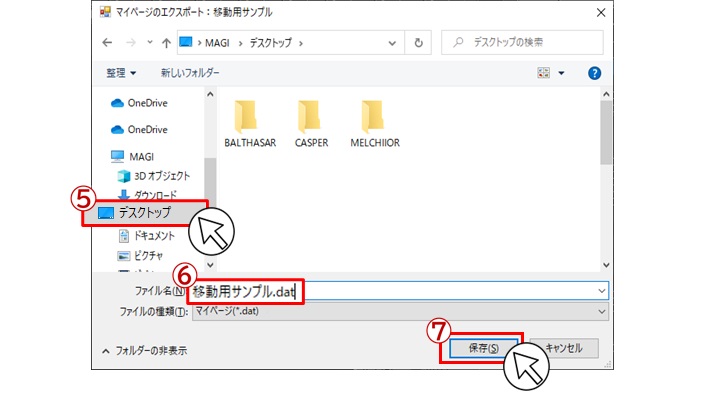Close the export dialog
This screenshot has height=395, width=713.
click(601, 13)
